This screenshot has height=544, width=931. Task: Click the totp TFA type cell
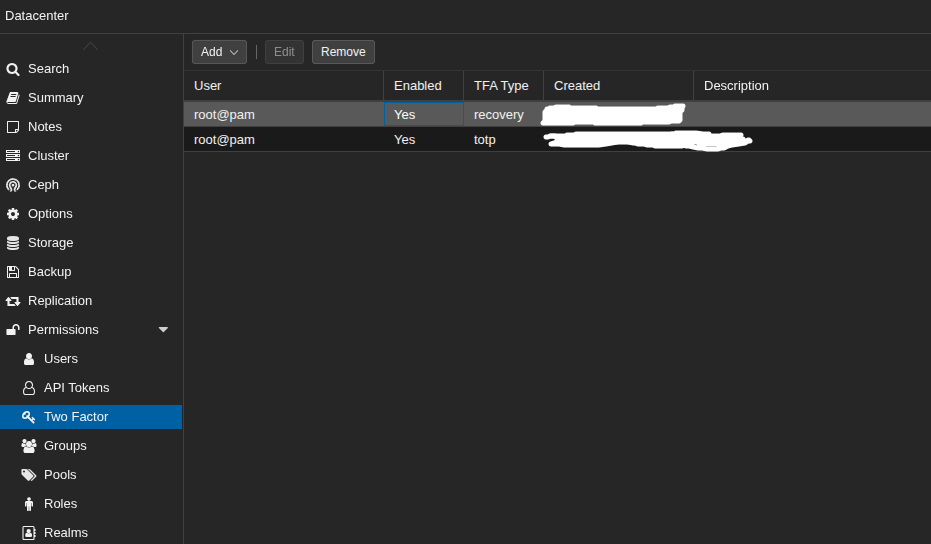[x=504, y=140]
